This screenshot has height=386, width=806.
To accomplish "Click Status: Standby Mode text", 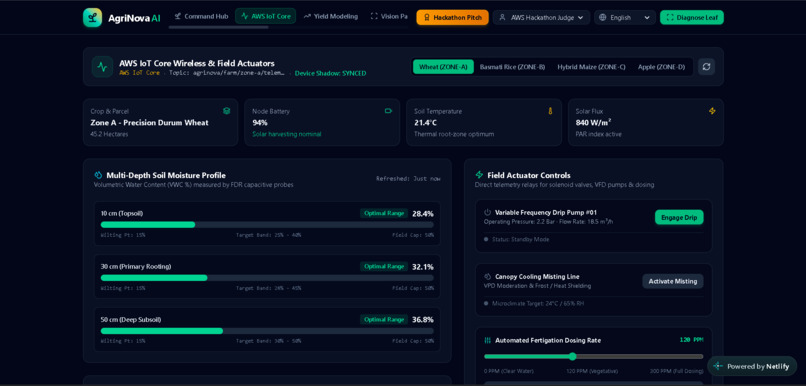I will tap(520, 240).
